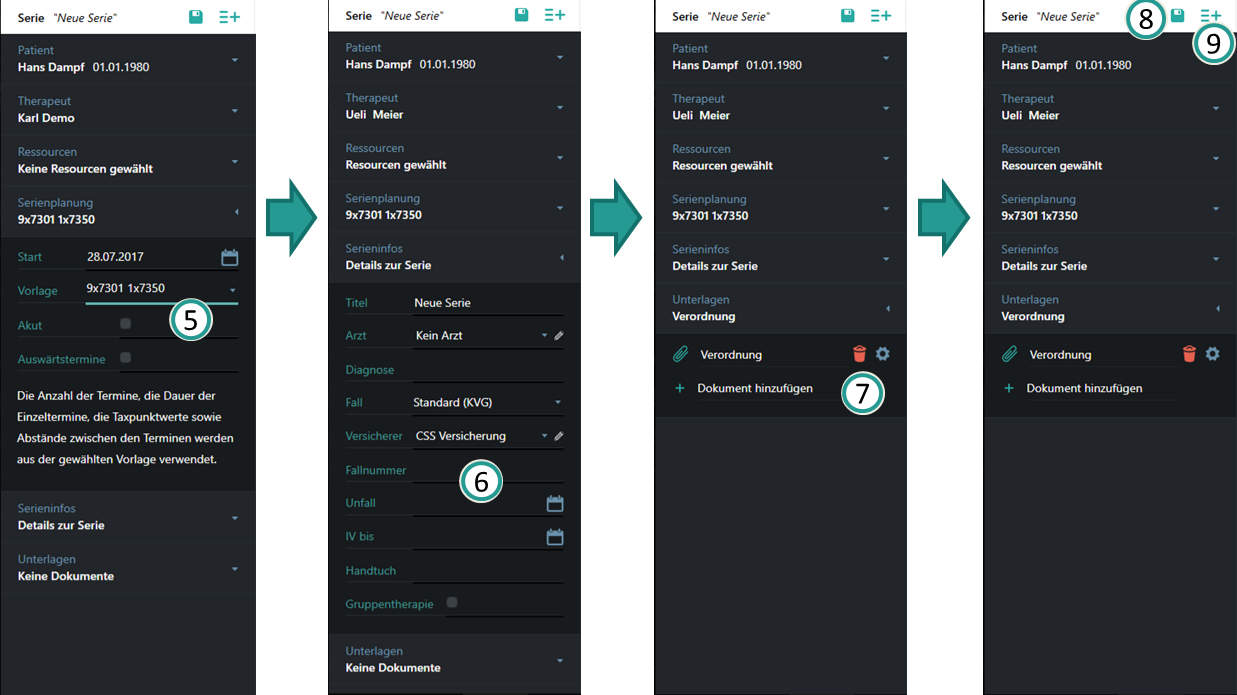This screenshot has height=695, width=1237.
Task: Click into the Diagnose input field
Action: click(x=487, y=370)
